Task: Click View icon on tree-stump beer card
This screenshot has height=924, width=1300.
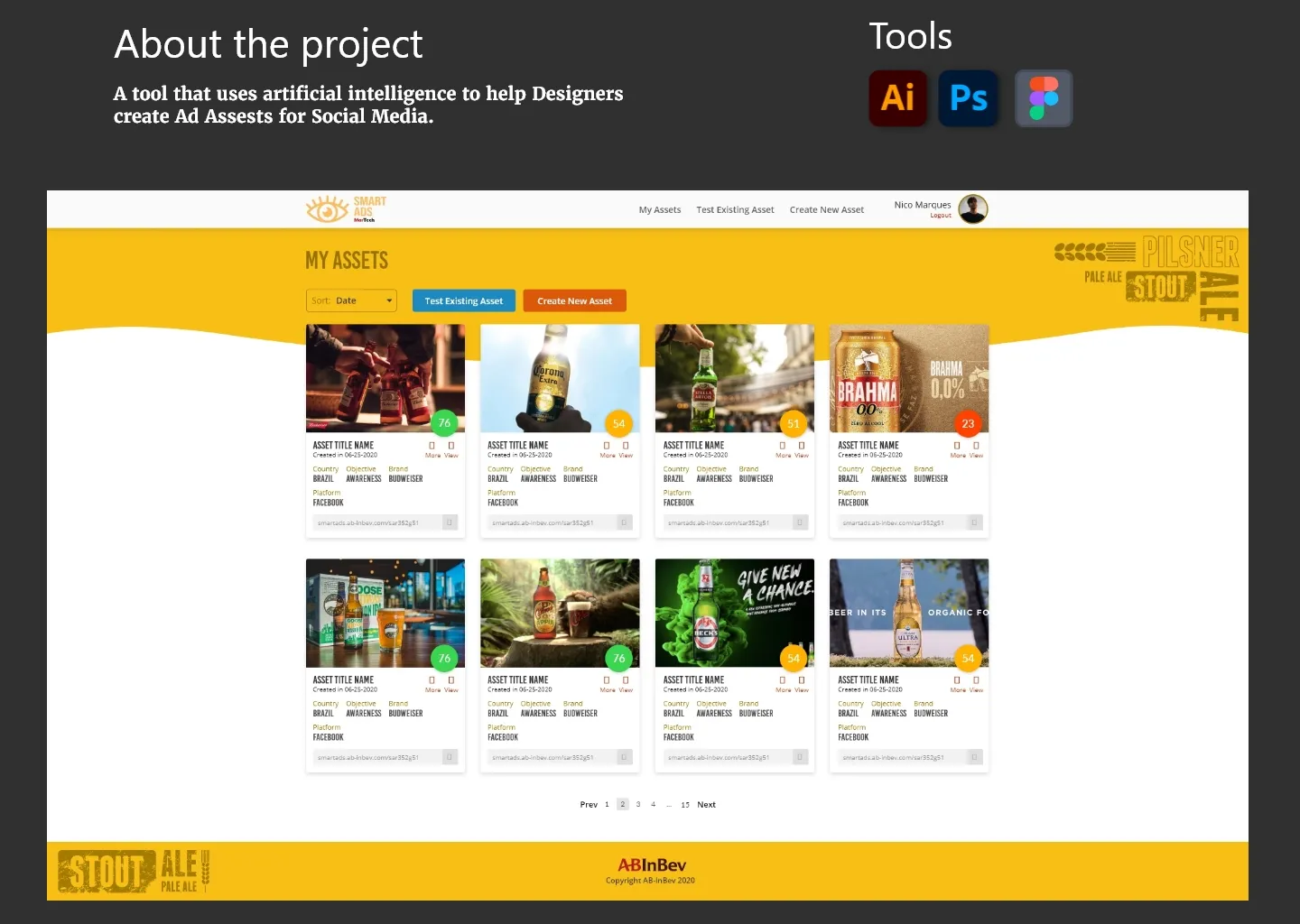Action: point(626,680)
